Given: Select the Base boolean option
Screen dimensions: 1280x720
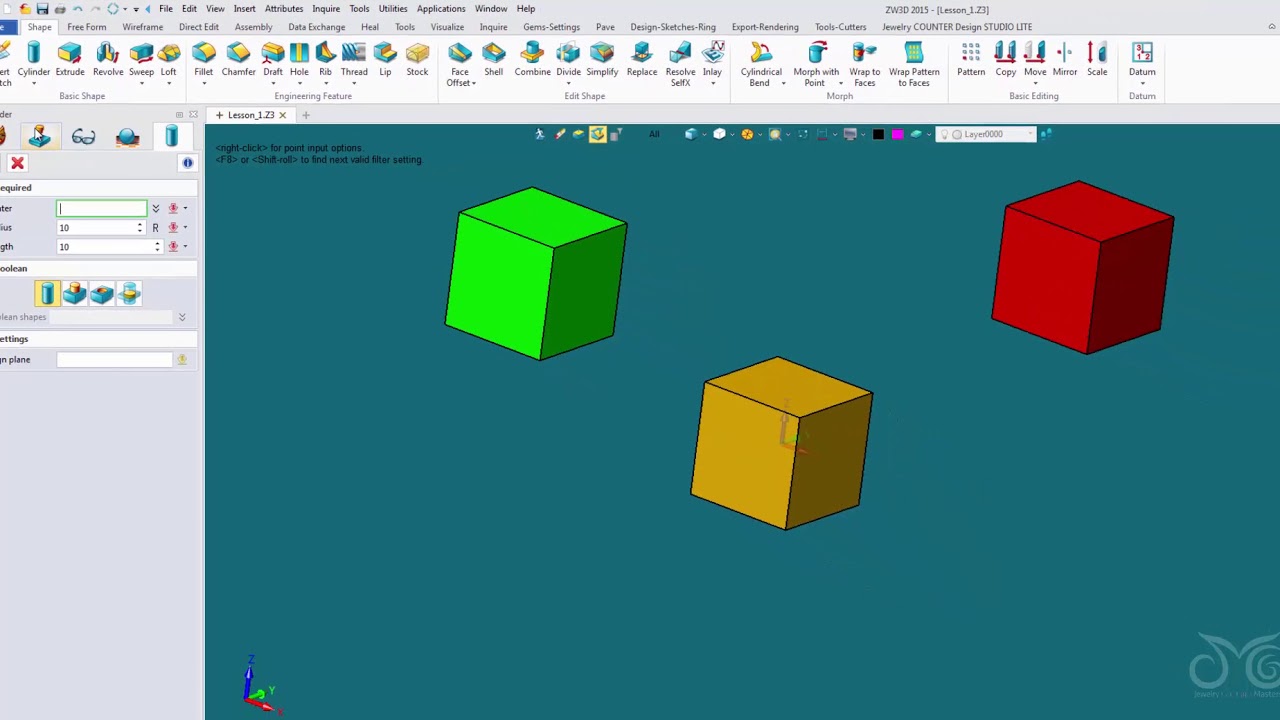Looking at the screenshot, I should (x=47, y=293).
